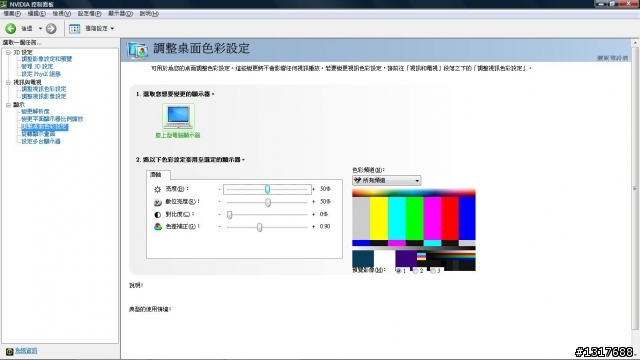Click the hue RGB circles icon
This screenshot has width=640, height=360.
[158, 227]
